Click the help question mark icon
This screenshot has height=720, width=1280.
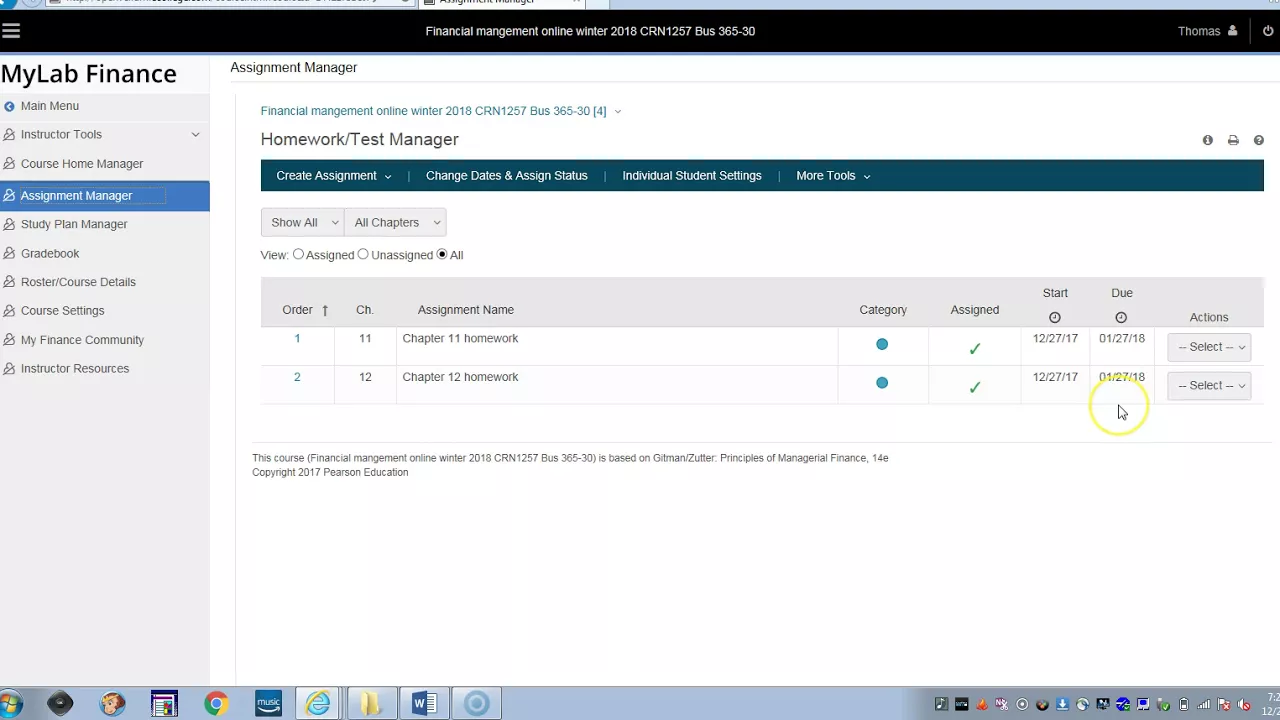coord(1258,141)
